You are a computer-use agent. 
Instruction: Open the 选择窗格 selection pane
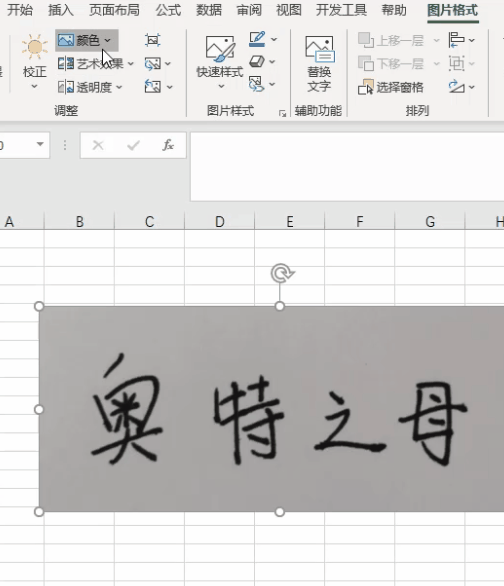(x=390, y=87)
